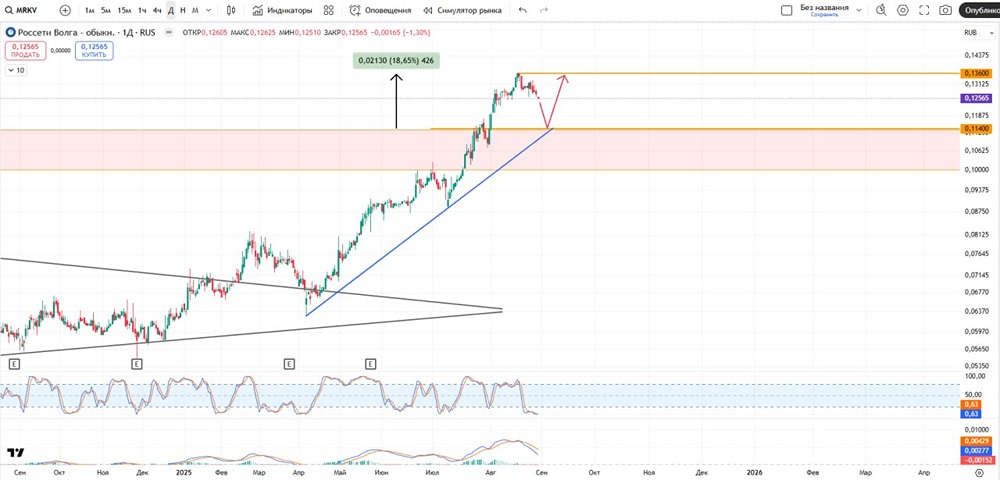Undo the last chart action
The height and width of the screenshot is (480, 1000).
[x=523, y=10]
